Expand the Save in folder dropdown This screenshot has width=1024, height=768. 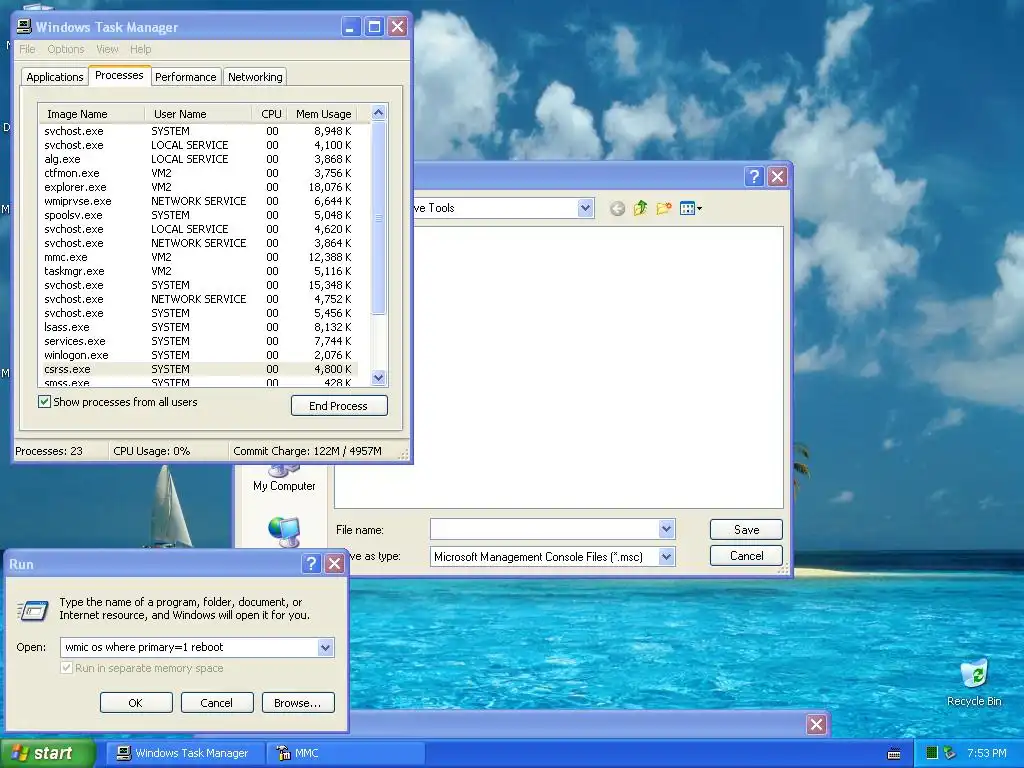point(585,208)
